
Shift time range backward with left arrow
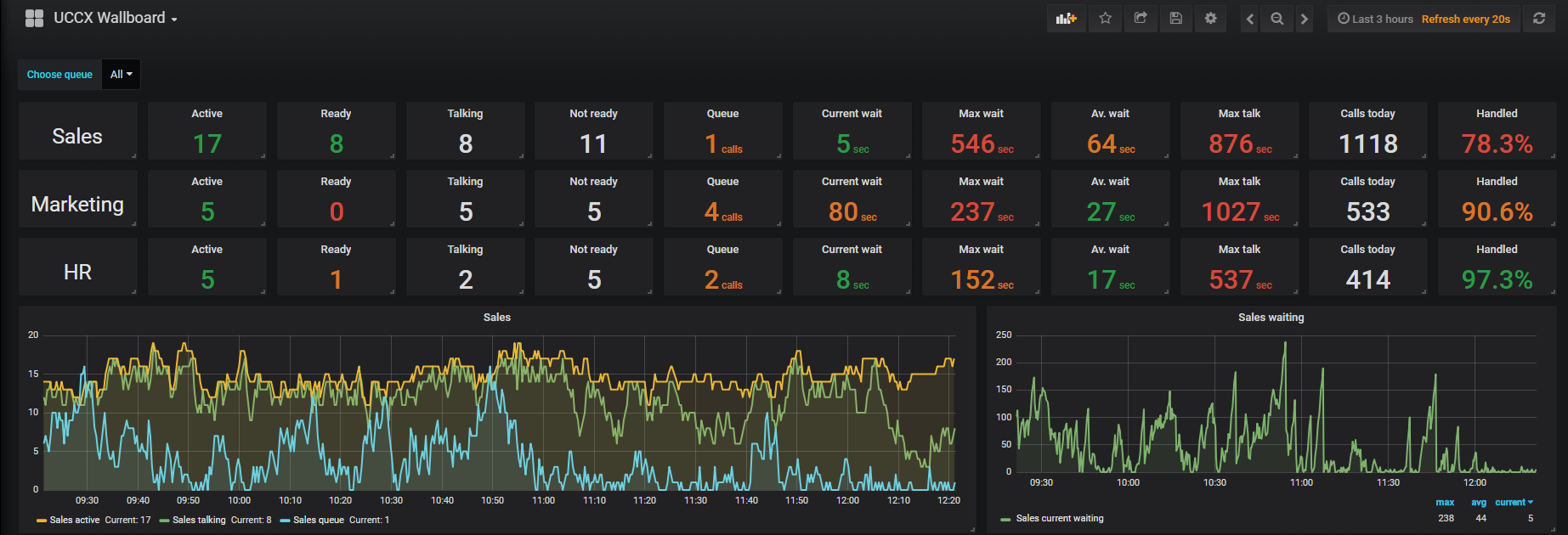[x=1249, y=19]
